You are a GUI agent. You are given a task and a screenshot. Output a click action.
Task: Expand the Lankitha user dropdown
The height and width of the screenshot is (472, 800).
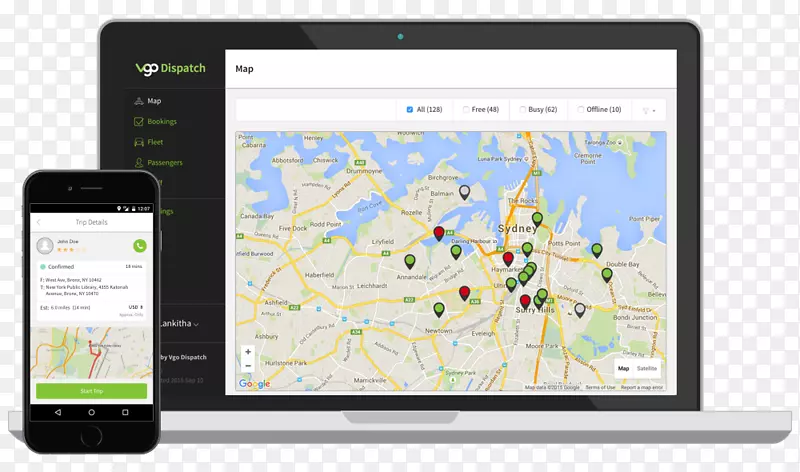180,324
